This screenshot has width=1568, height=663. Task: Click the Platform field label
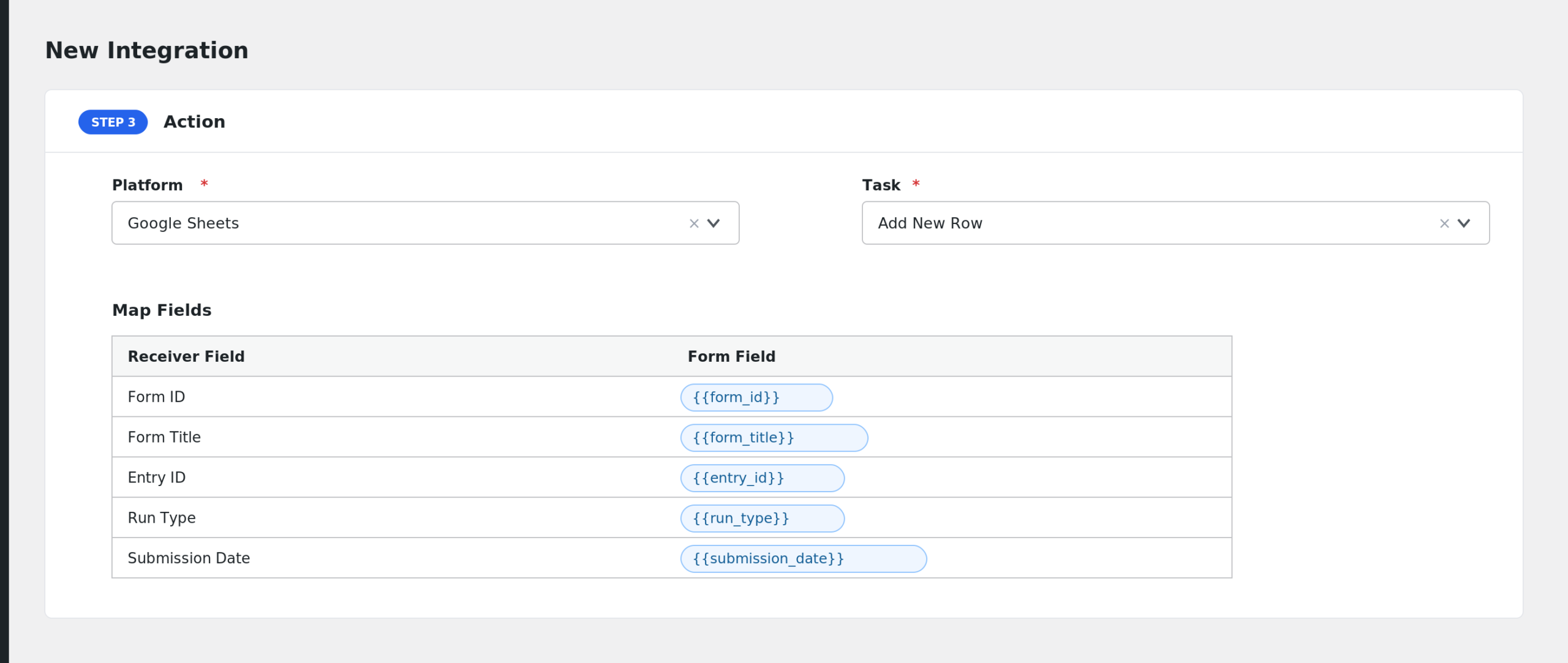click(148, 185)
